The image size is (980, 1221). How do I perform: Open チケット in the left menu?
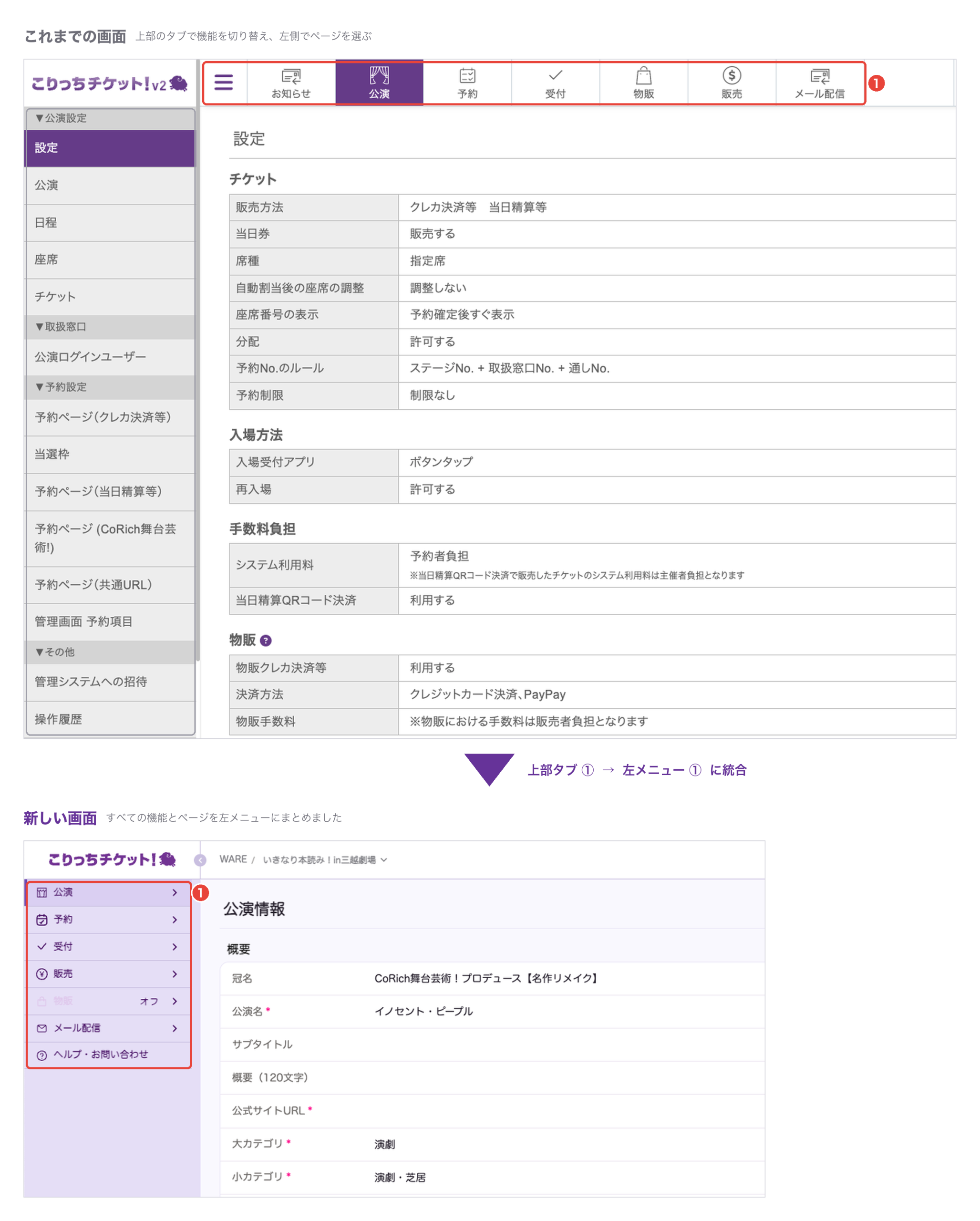(x=110, y=296)
